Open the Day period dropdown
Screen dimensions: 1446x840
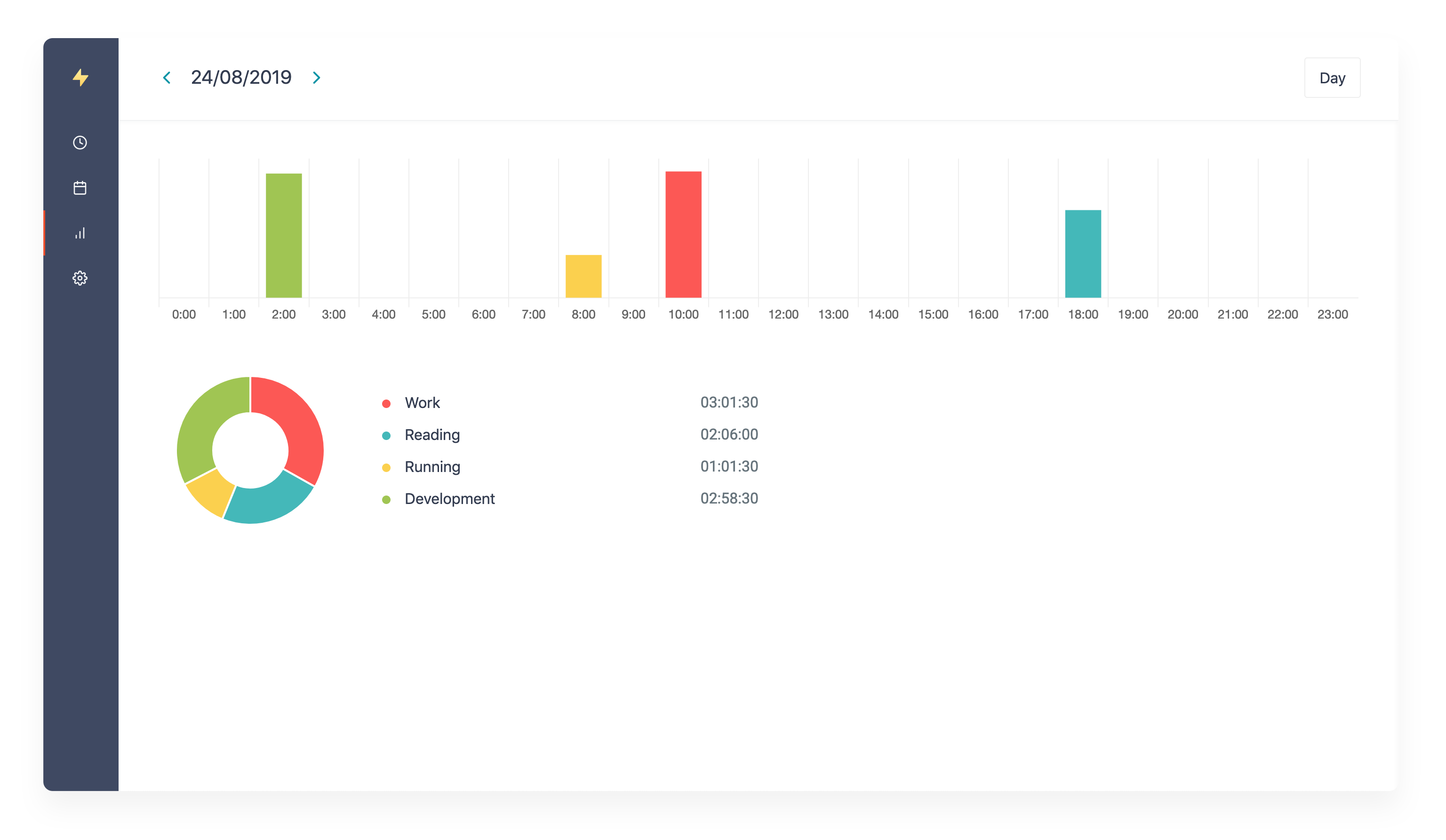coord(1332,78)
